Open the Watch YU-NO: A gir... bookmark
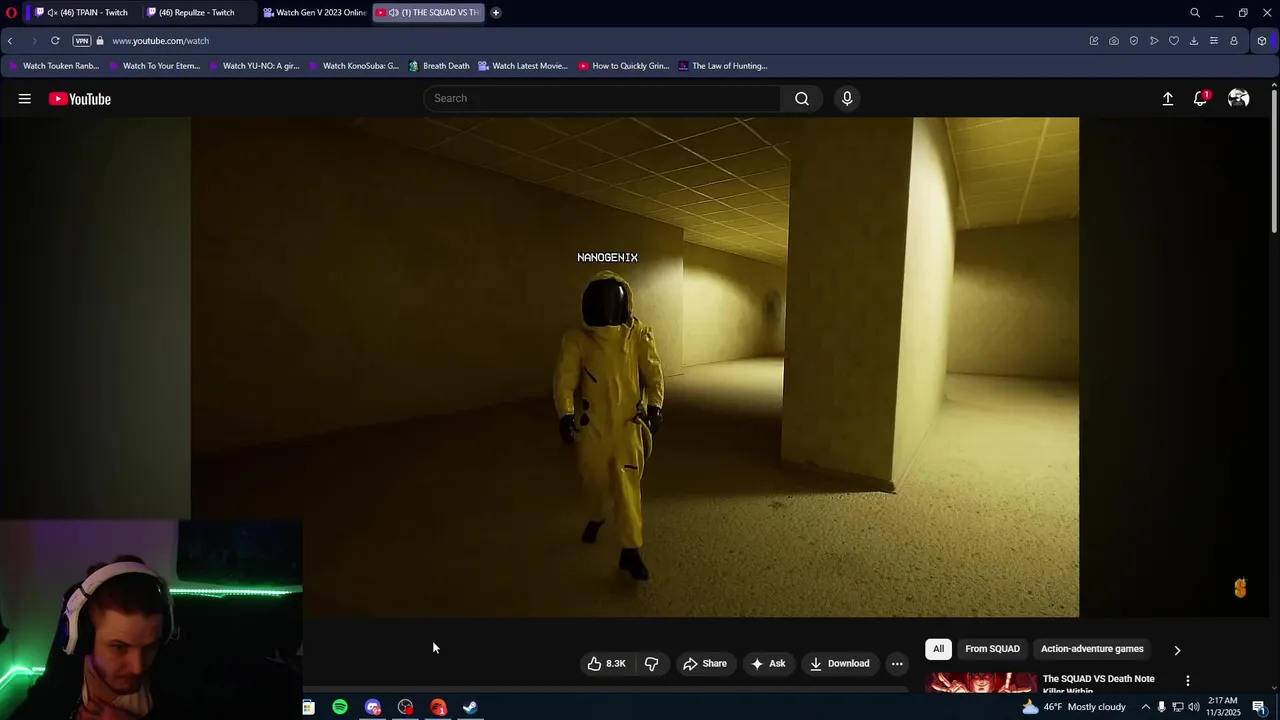The width and height of the screenshot is (1280, 720). [254, 66]
